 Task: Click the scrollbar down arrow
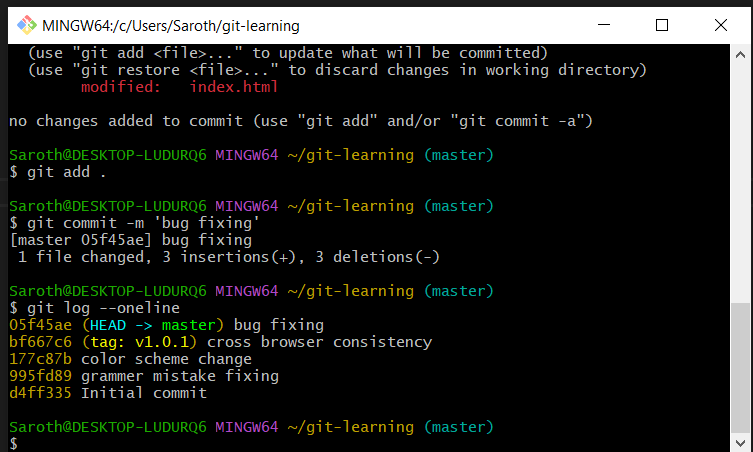click(x=740, y=442)
